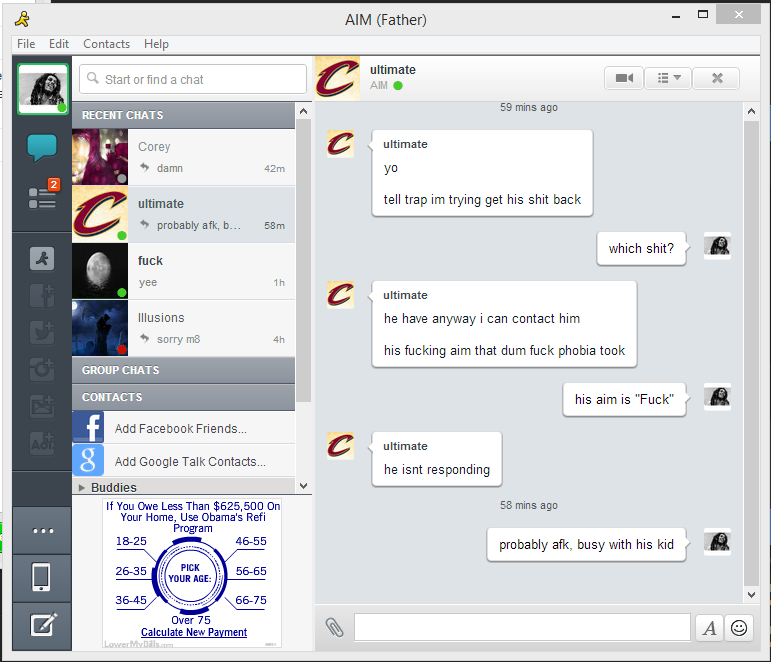Image resolution: width=771 pixels, height=662 pixels.
Task: Click the AIM logo in title bar
Action: tap(23, 19)
